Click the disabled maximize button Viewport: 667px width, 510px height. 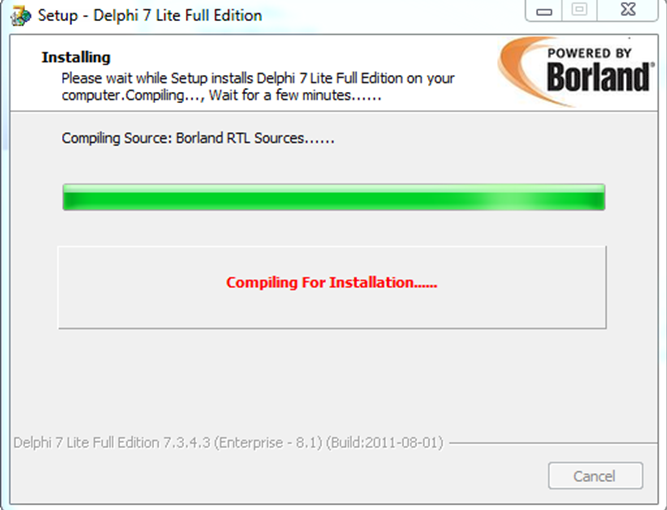(579, 11)
